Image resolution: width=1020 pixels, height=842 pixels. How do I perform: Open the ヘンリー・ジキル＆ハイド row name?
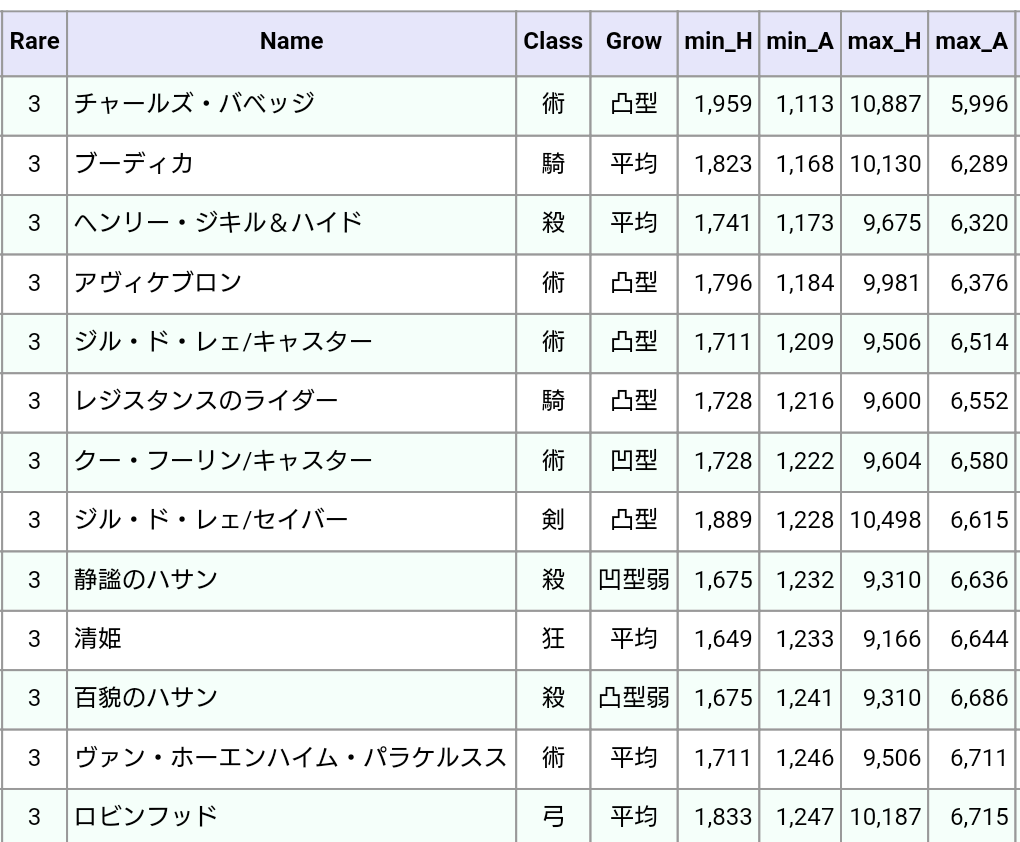[218, 223]
